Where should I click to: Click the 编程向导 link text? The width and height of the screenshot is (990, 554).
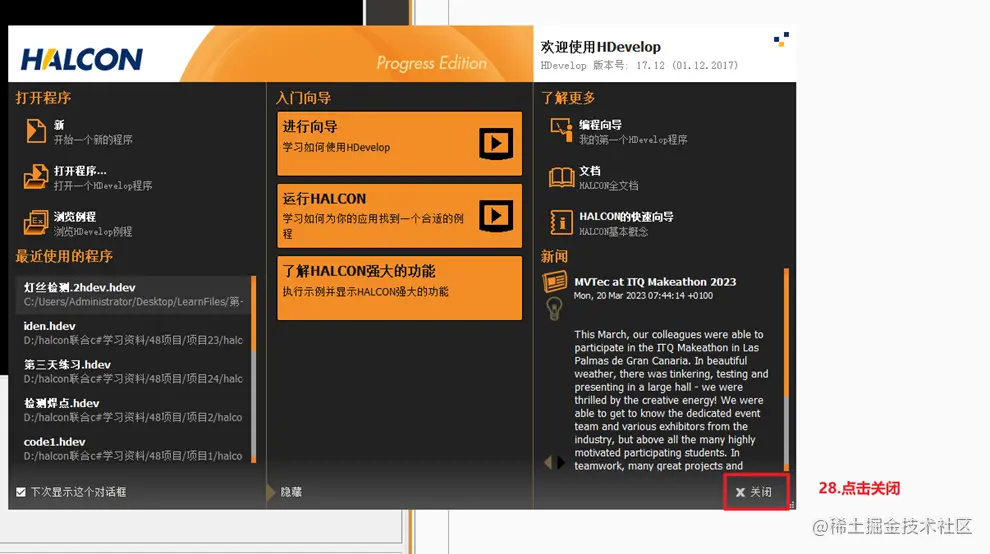(x=600, y=125)
